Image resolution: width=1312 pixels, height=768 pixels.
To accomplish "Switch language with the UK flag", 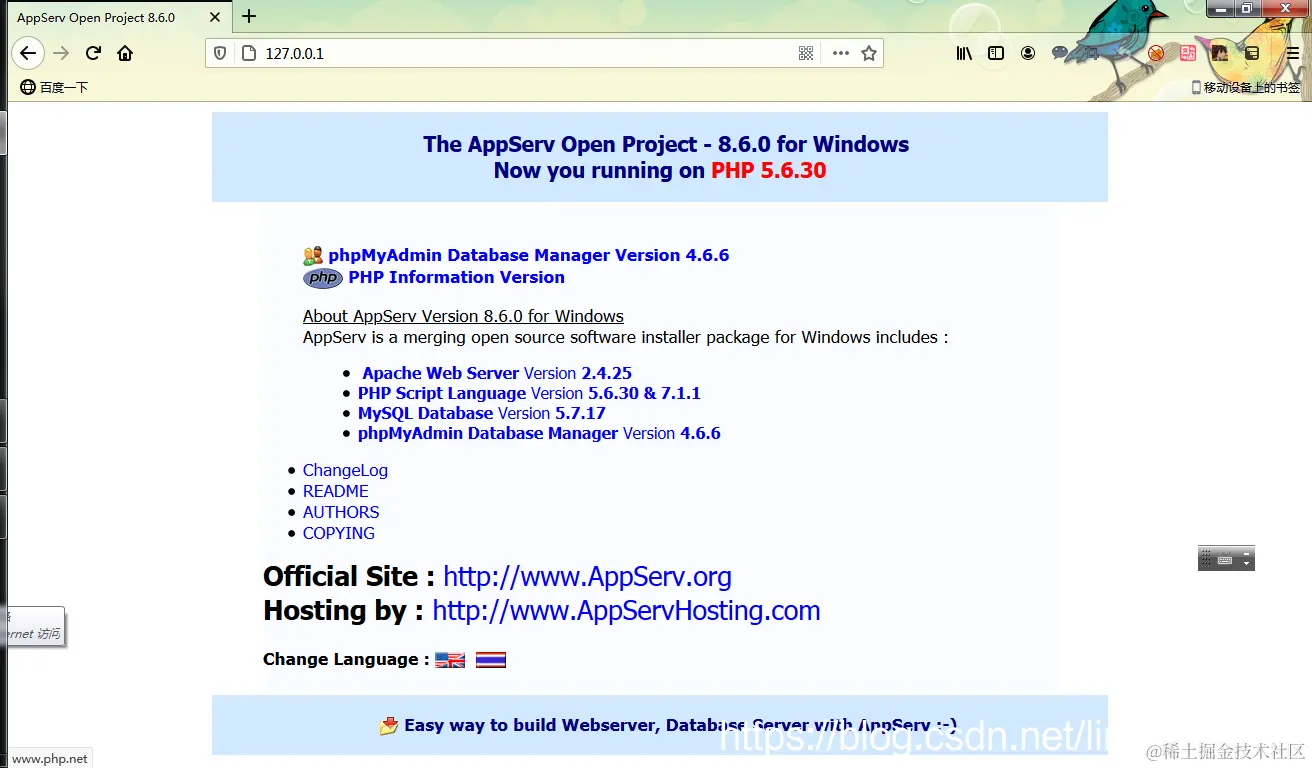I will tap(450, 660).
